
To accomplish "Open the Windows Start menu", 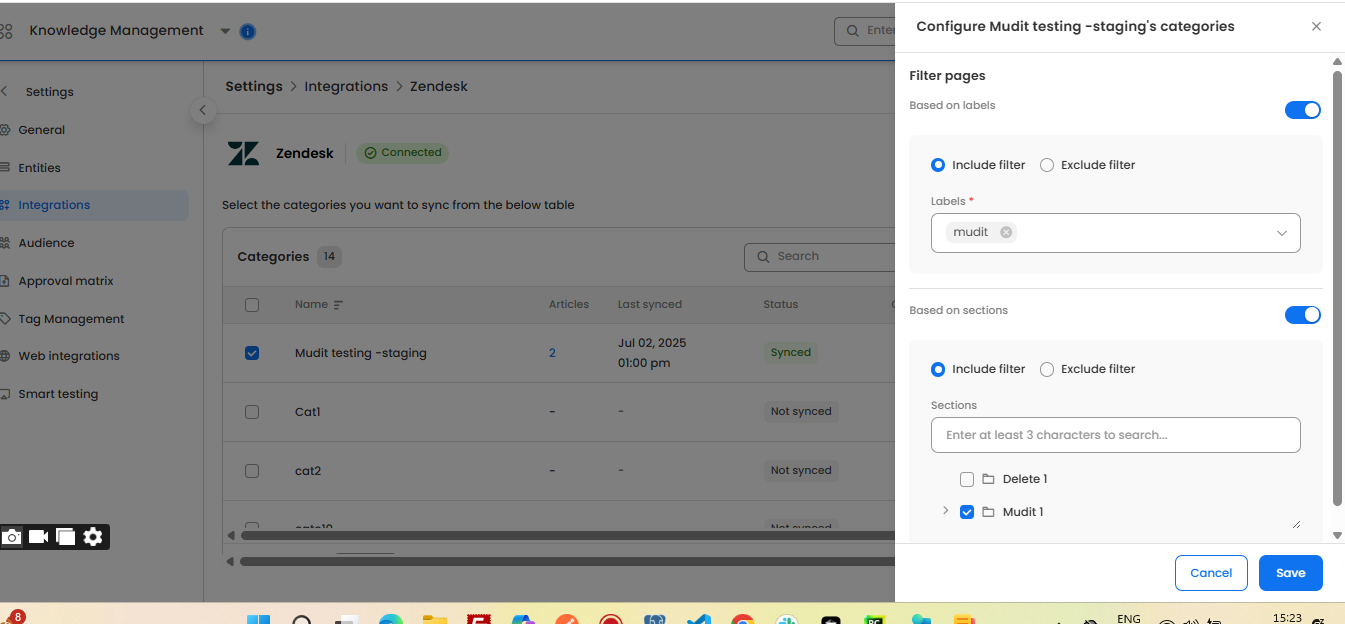I will [258, 620].
